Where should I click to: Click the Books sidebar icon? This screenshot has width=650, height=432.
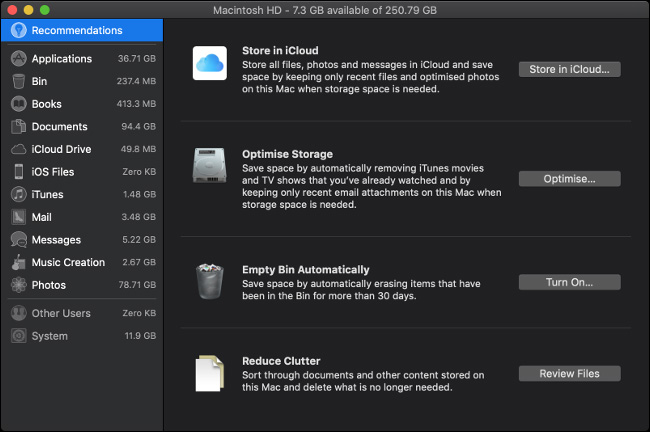[x=19, y=104]
